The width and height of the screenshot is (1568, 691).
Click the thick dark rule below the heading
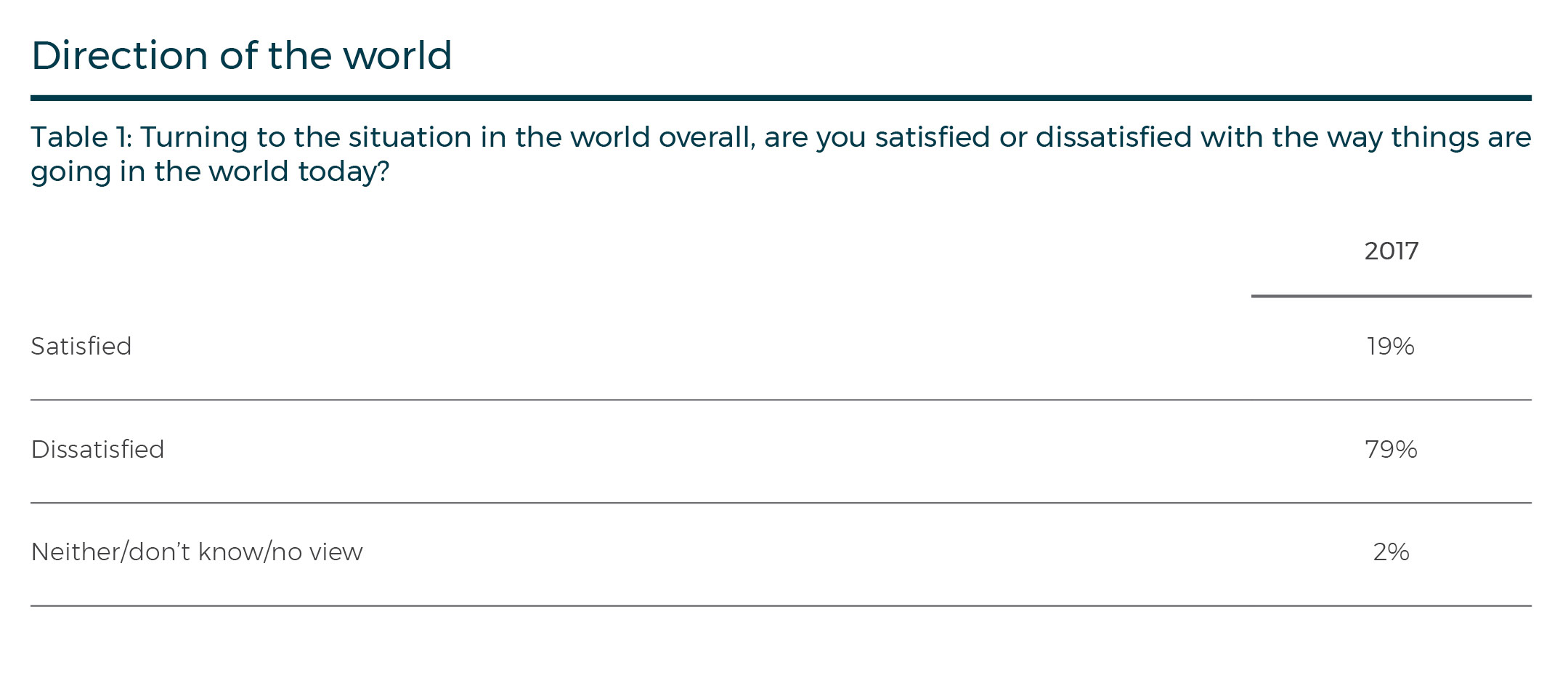[x=781, y=98]
